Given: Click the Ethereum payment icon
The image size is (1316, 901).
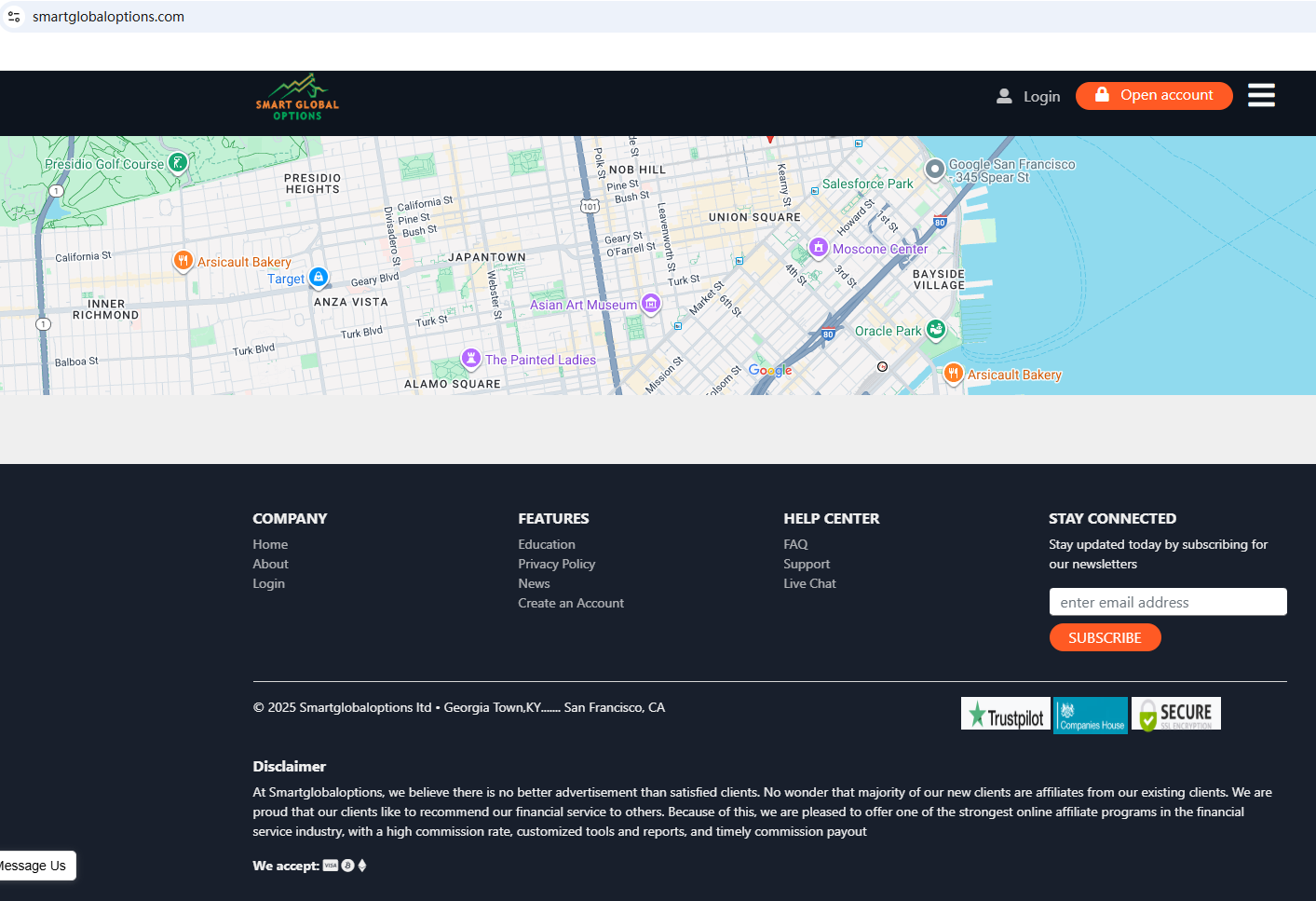Looking at the screenshot, I should point(362,866).
